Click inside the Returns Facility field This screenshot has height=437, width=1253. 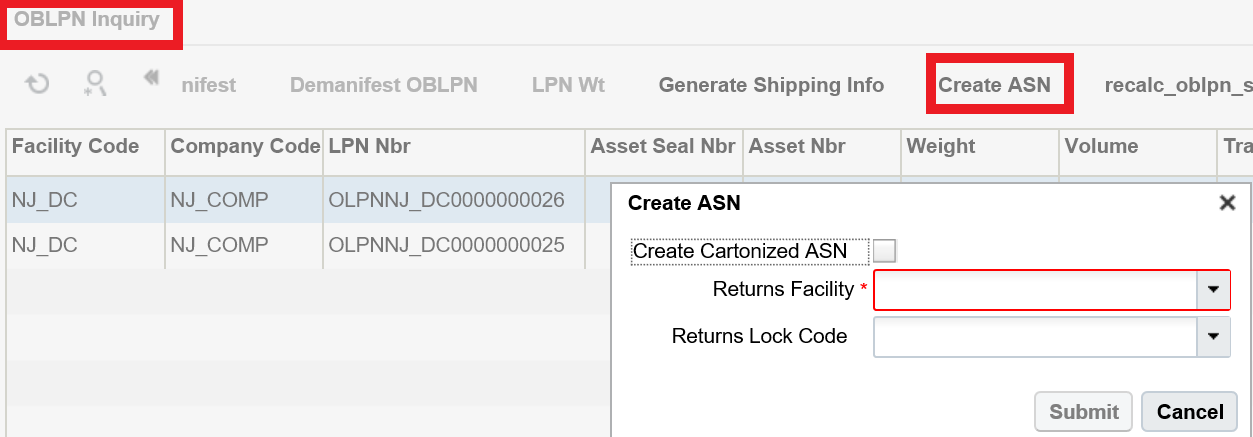point(1035,289)
